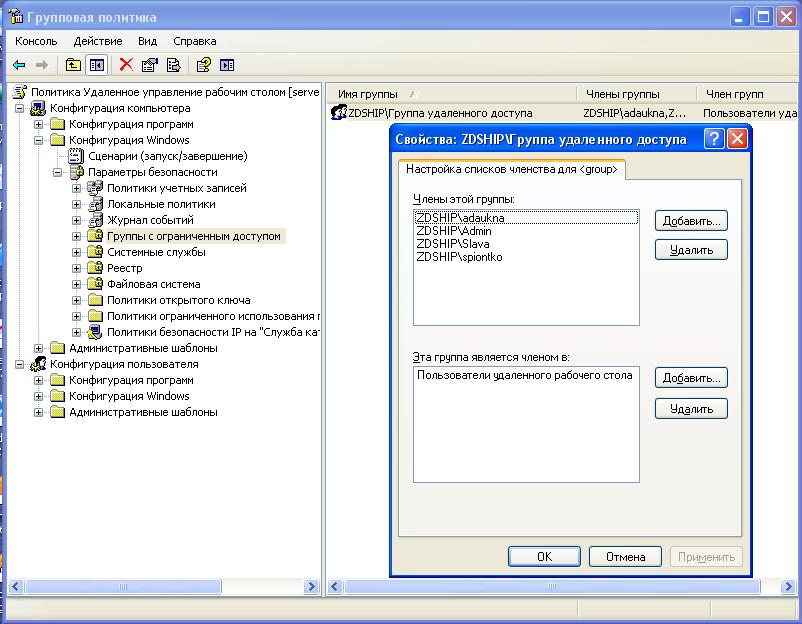802x624 pixels.
Task: Click the tree pane horizontal scrollbar thumb
Action: [x=123, y=586]
